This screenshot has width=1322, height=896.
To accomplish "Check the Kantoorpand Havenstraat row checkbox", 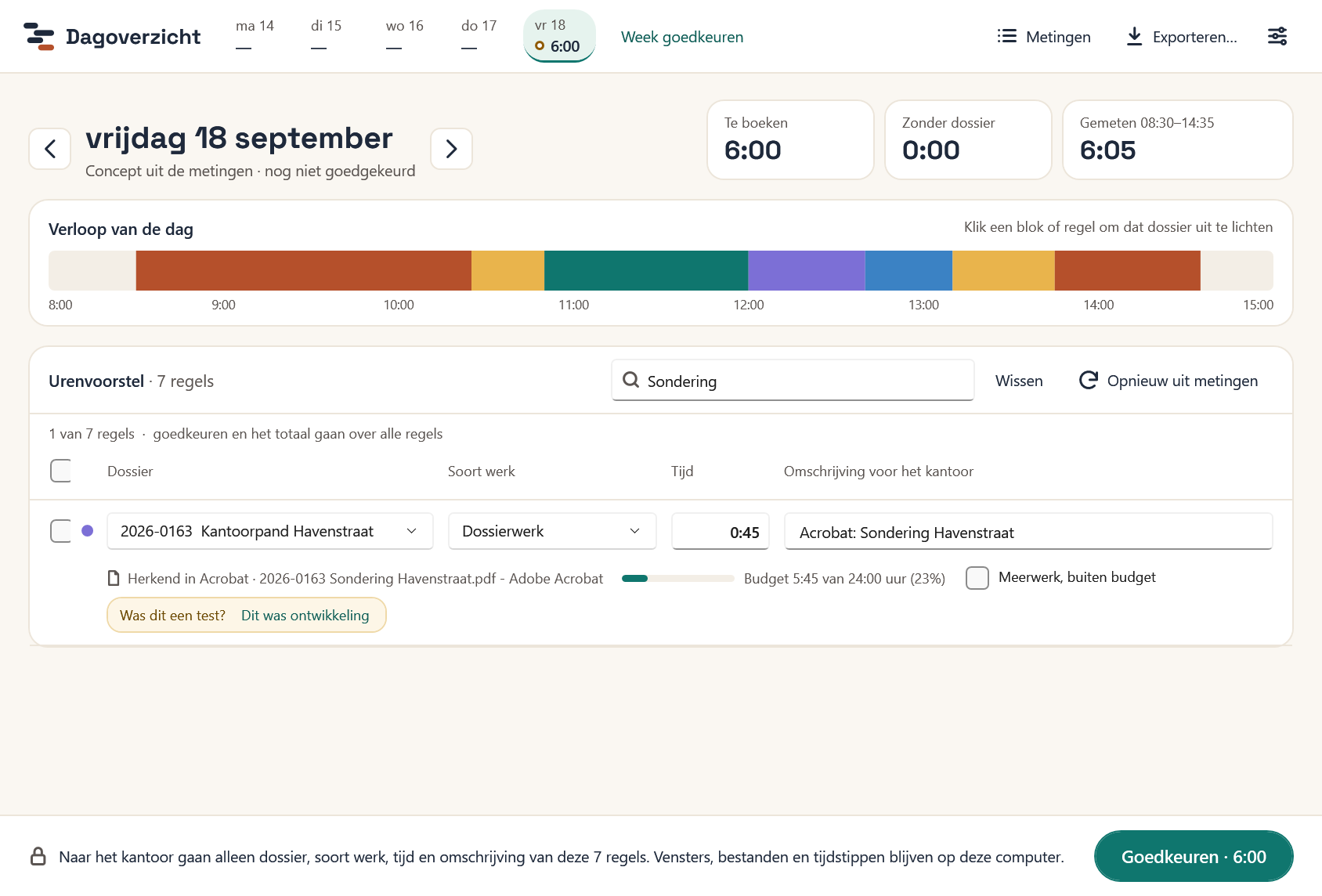I will pyautogui.click(x=60, y=531).
